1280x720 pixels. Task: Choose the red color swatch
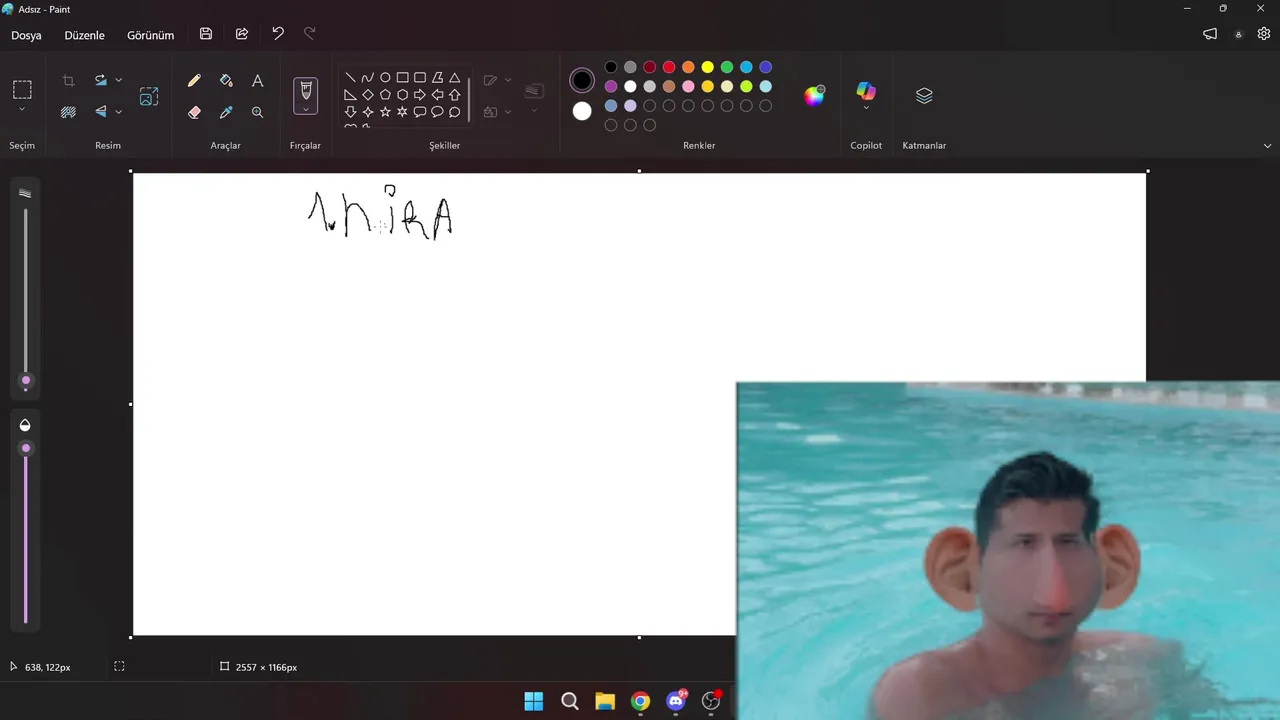click(669, 67)
